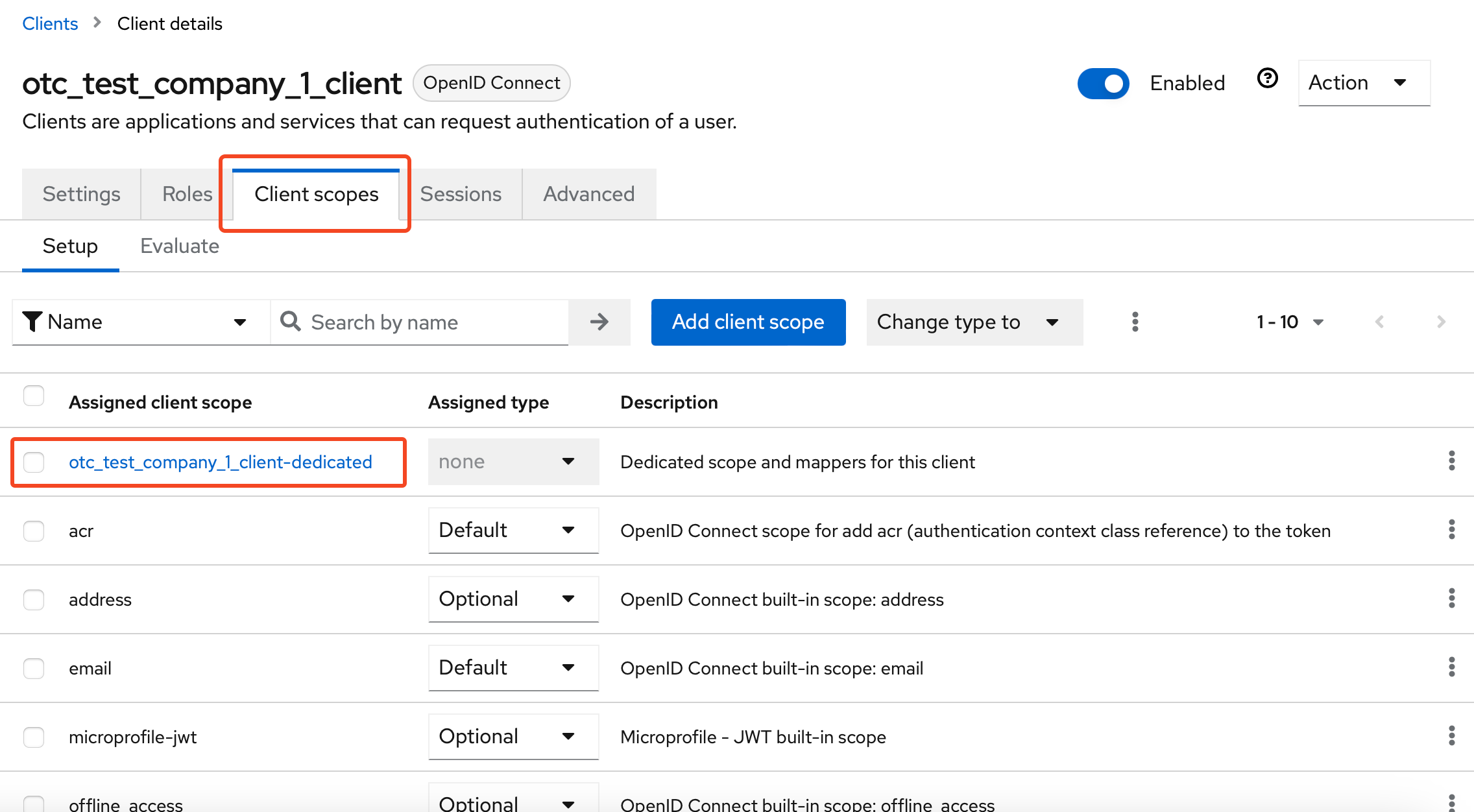The height and width of the screenshot is (812, 1474).
Task: Click Add client scope button
Action: 748,322
